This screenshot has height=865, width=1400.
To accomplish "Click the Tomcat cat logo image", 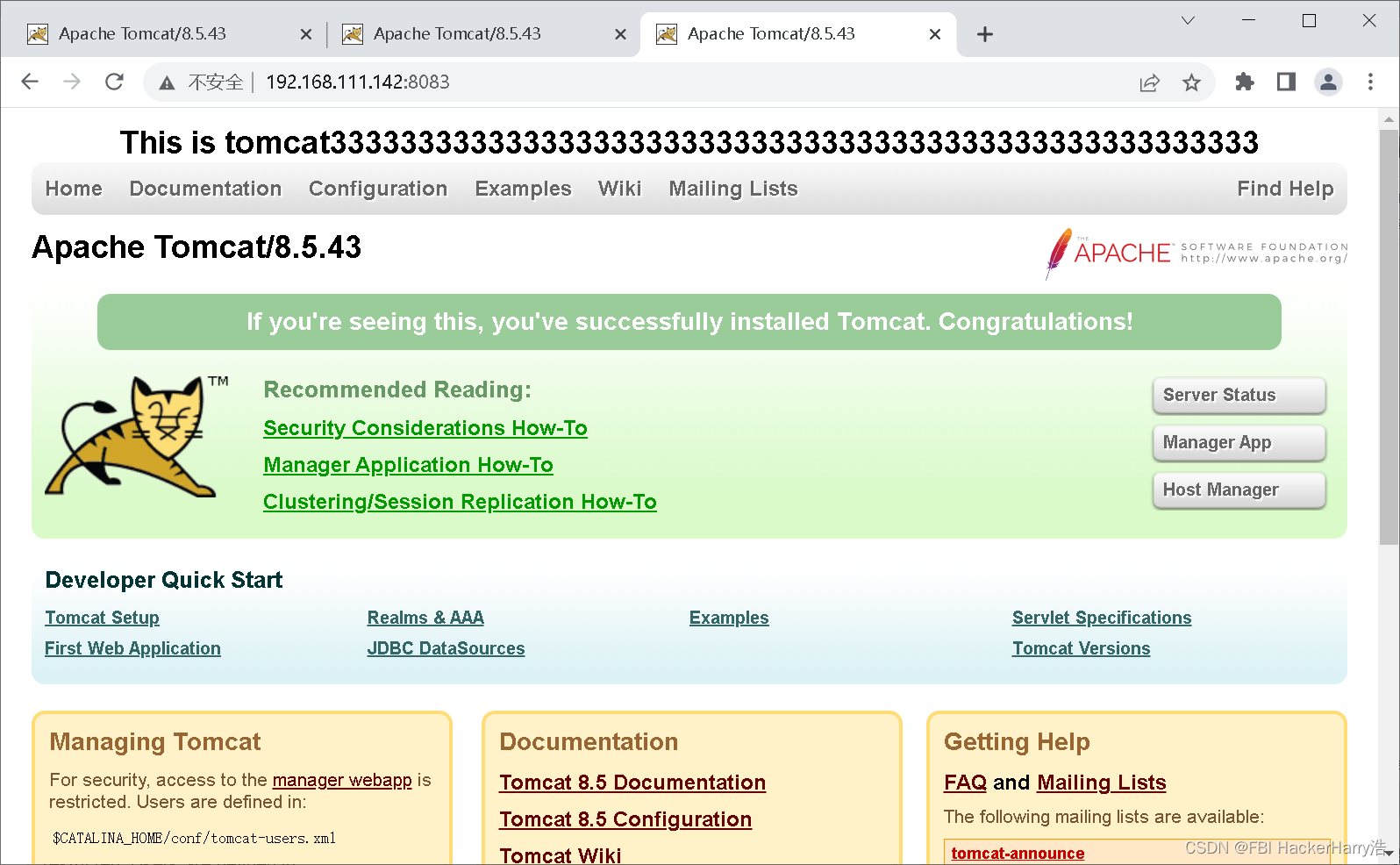I will point(138,436).
